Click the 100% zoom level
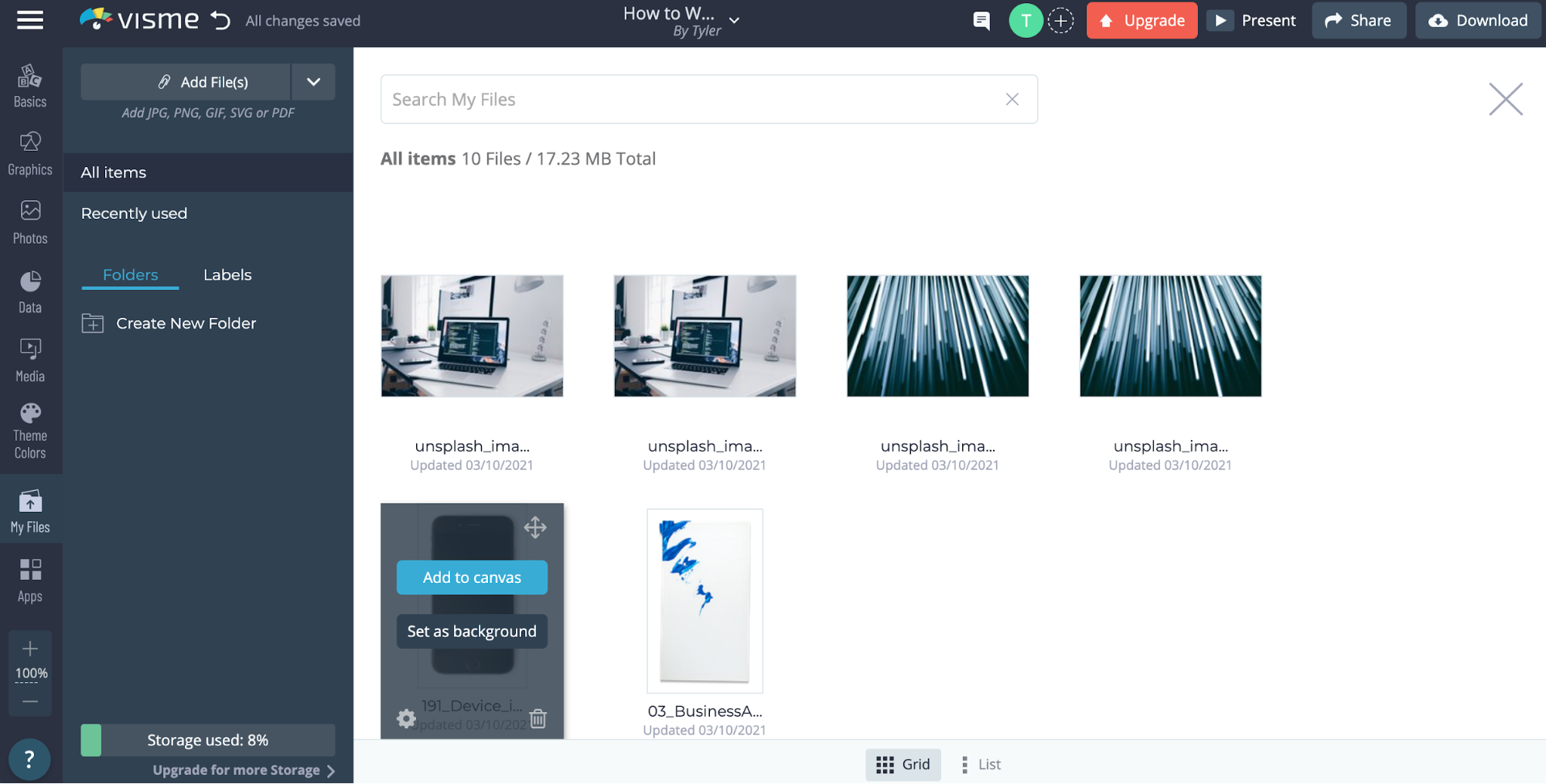Viewport: 1546px width, 784px height. pyautogui.click(x=31, y=673)
